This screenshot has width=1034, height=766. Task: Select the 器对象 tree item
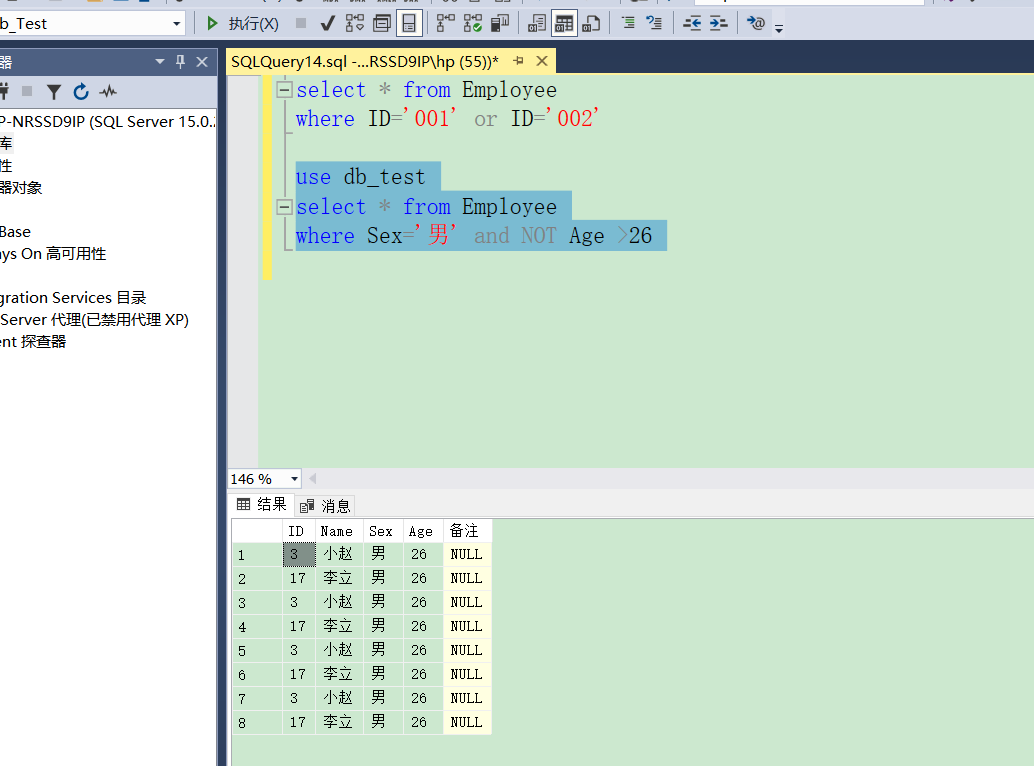click(21, 188)
